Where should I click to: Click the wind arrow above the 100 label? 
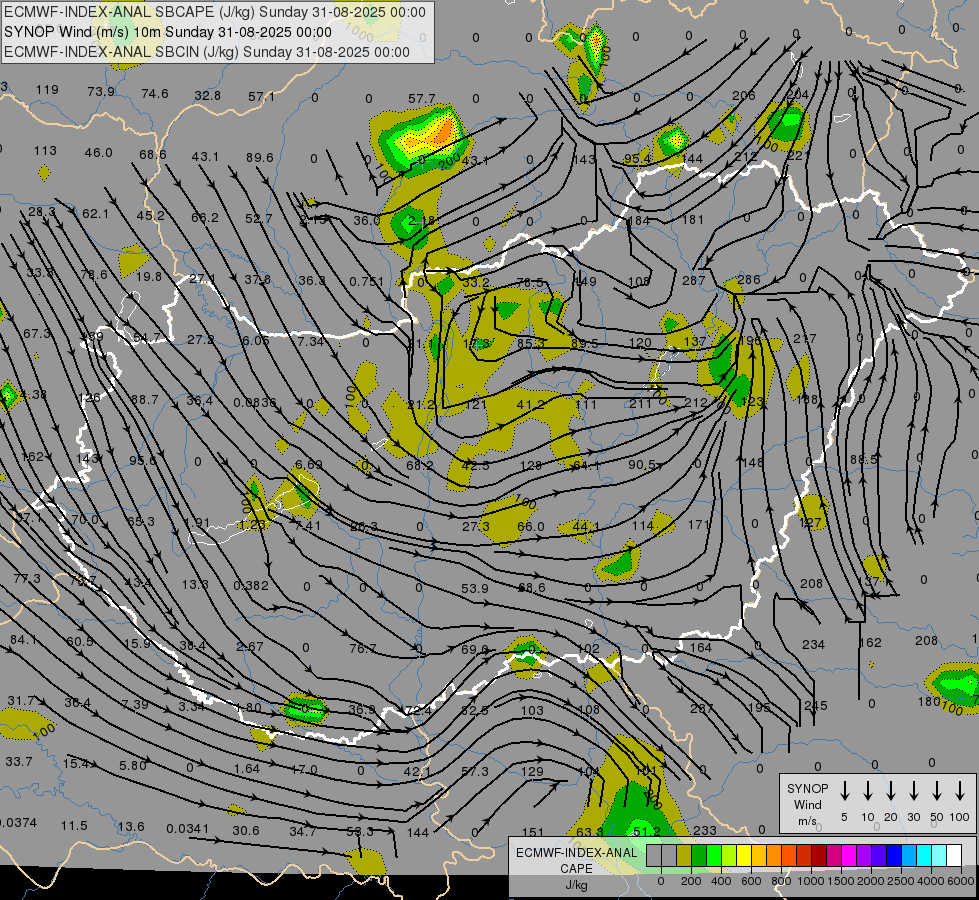[960, 790]
